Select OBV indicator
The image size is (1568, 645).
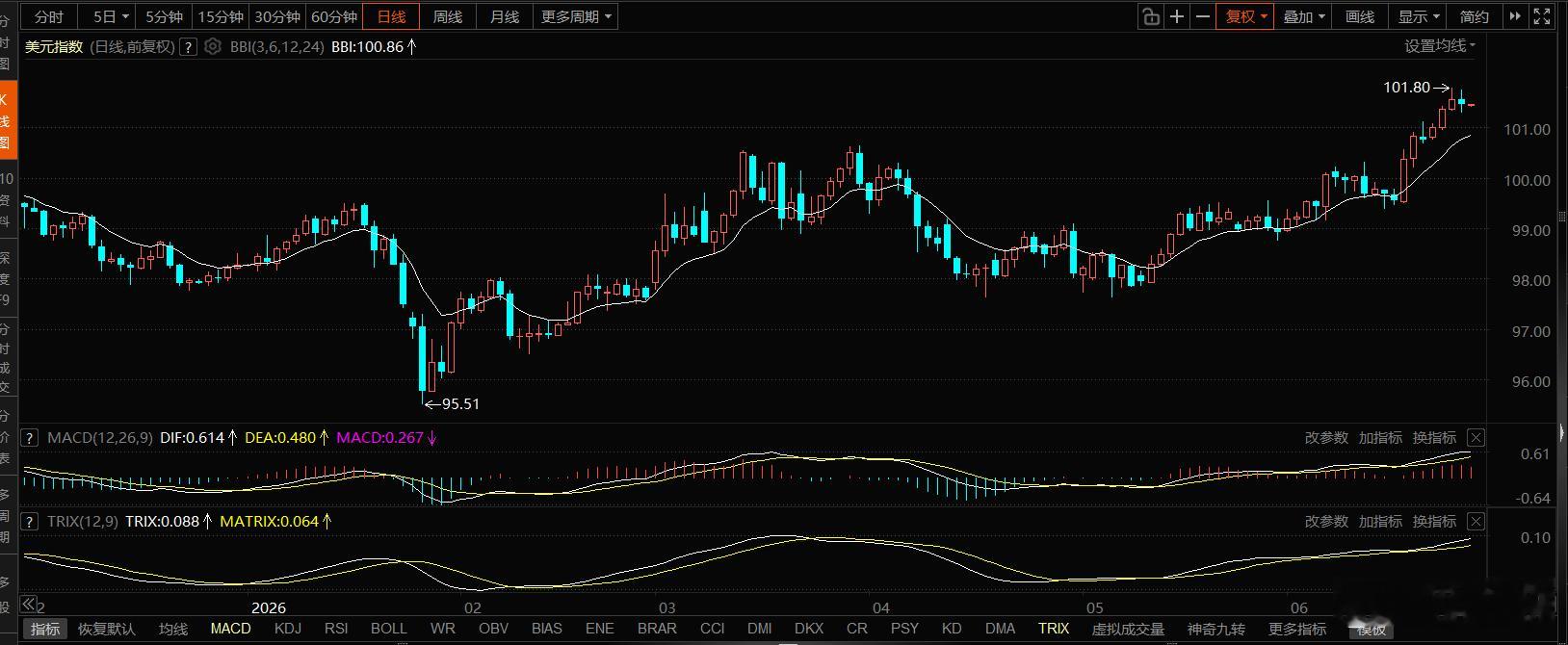click(494, 629)
